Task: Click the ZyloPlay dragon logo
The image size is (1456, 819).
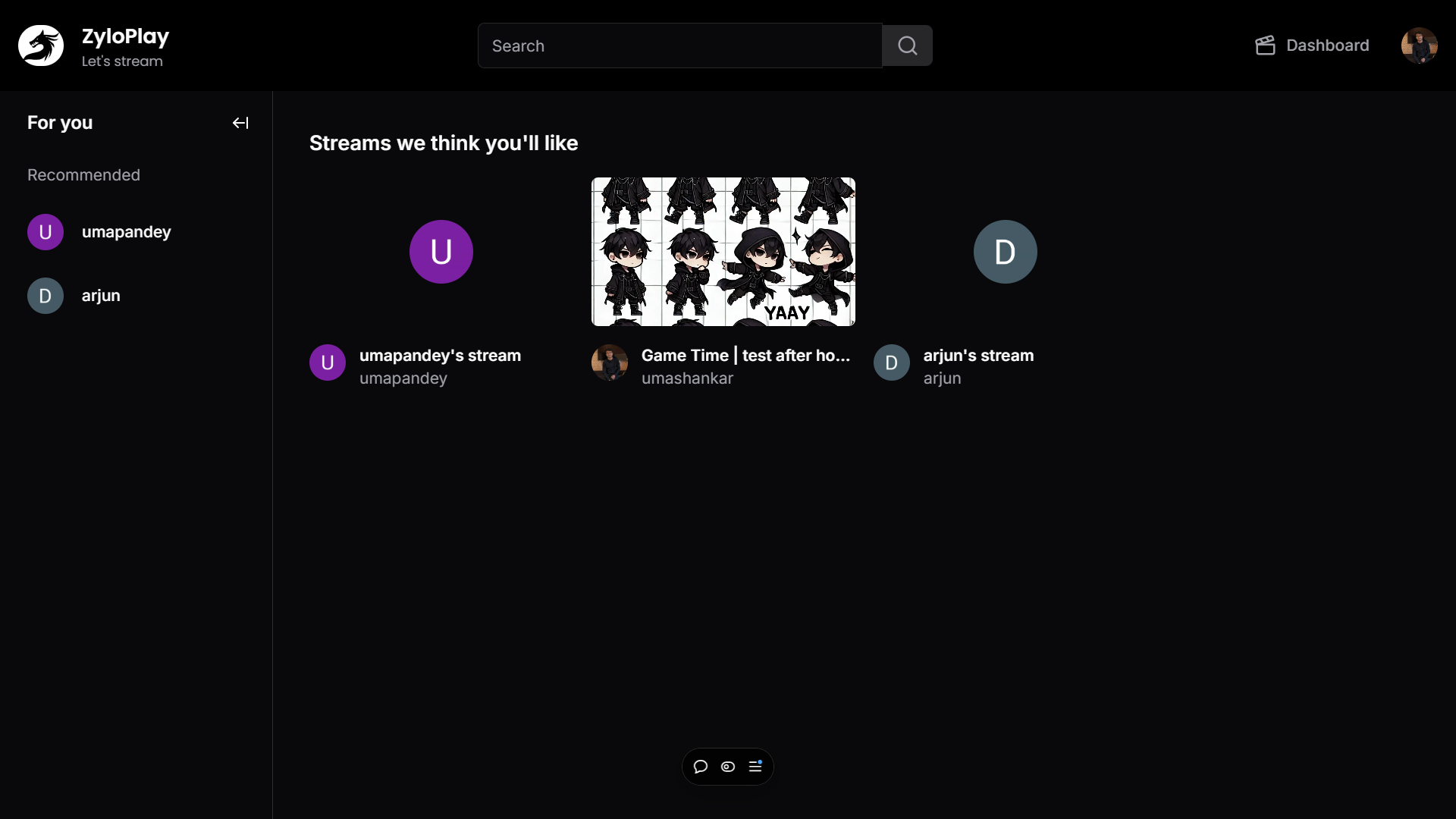Action: (41, 45)
